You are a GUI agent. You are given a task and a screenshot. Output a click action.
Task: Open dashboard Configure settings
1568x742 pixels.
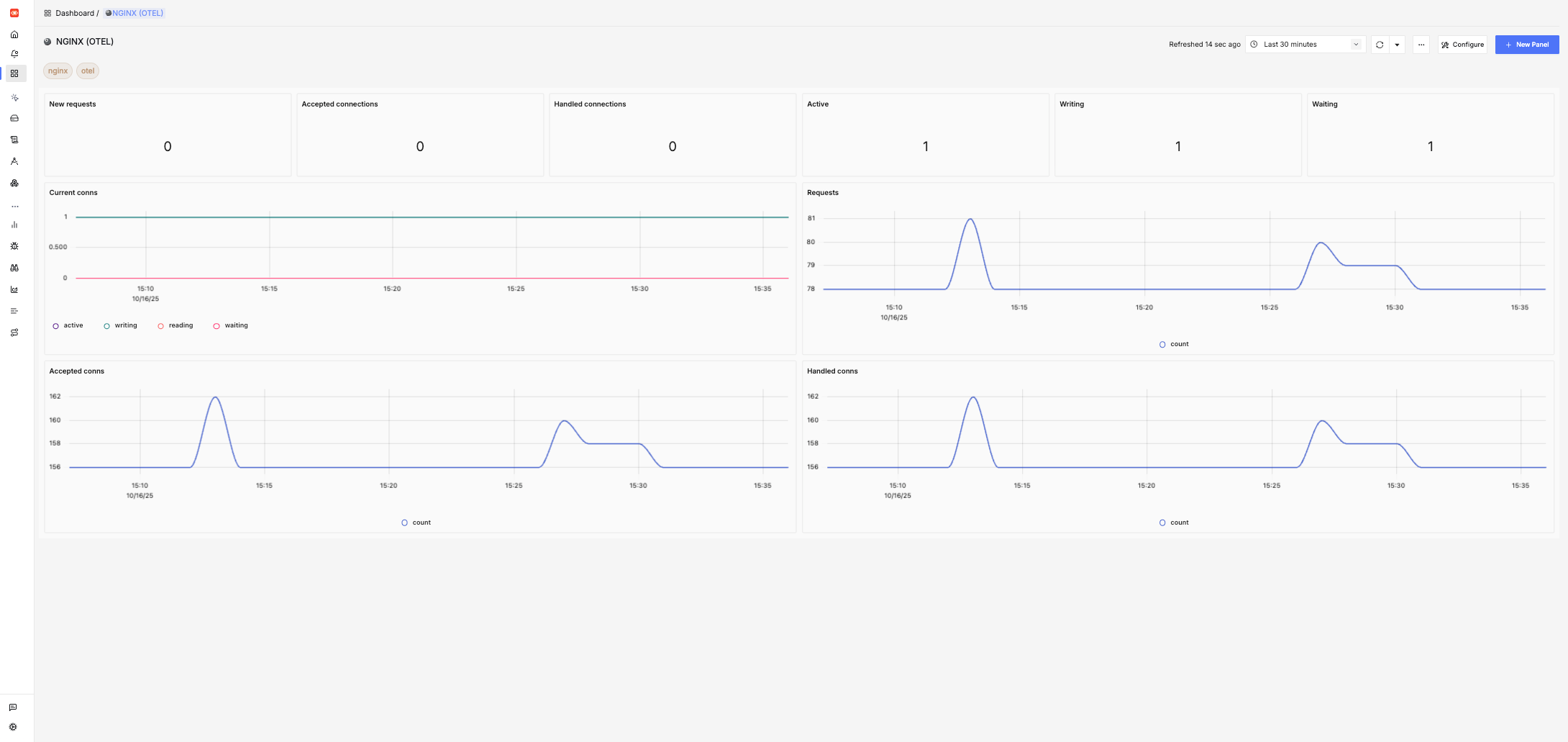tap(1462, 44)
